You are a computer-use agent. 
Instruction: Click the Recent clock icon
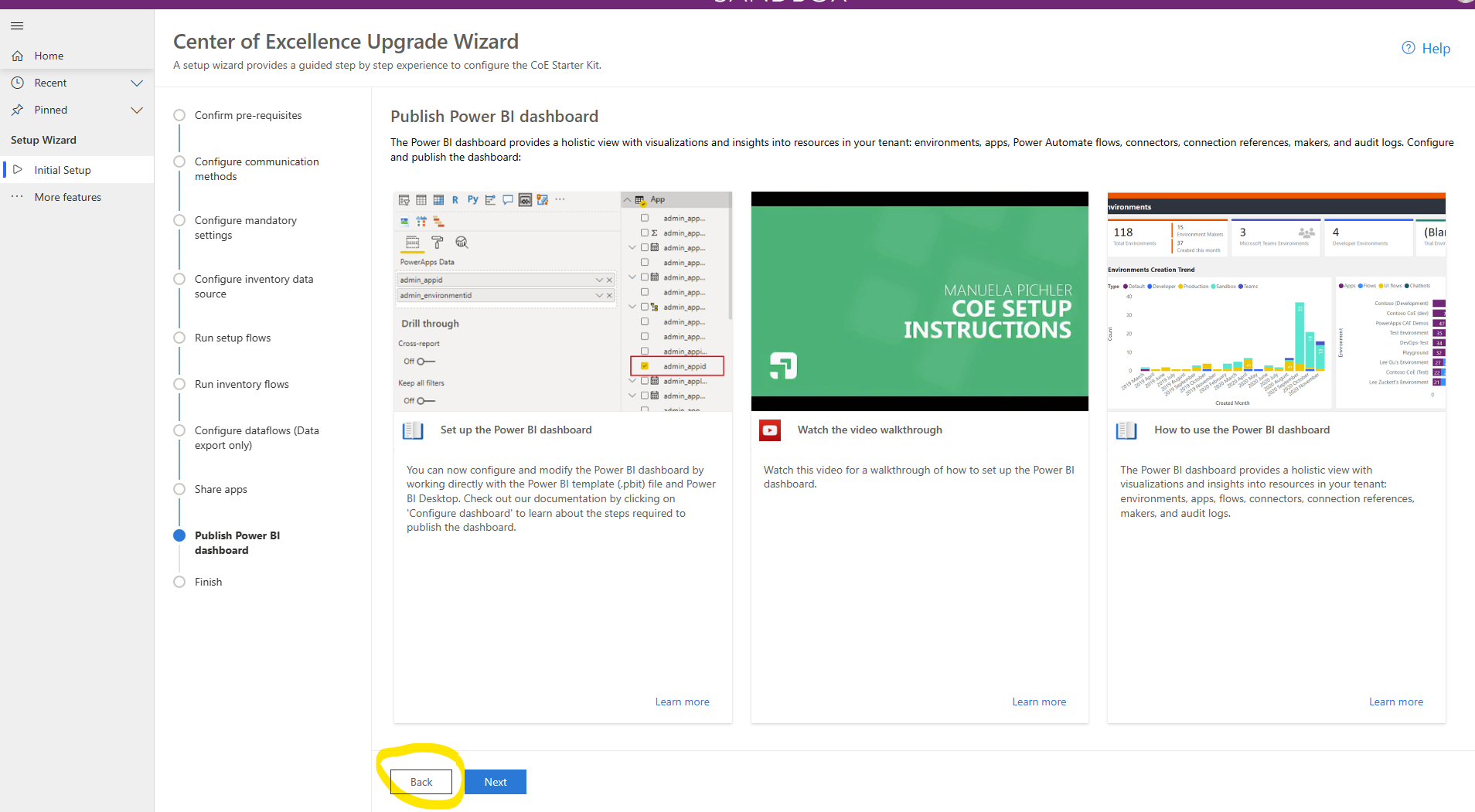click(x=17, y=82)
